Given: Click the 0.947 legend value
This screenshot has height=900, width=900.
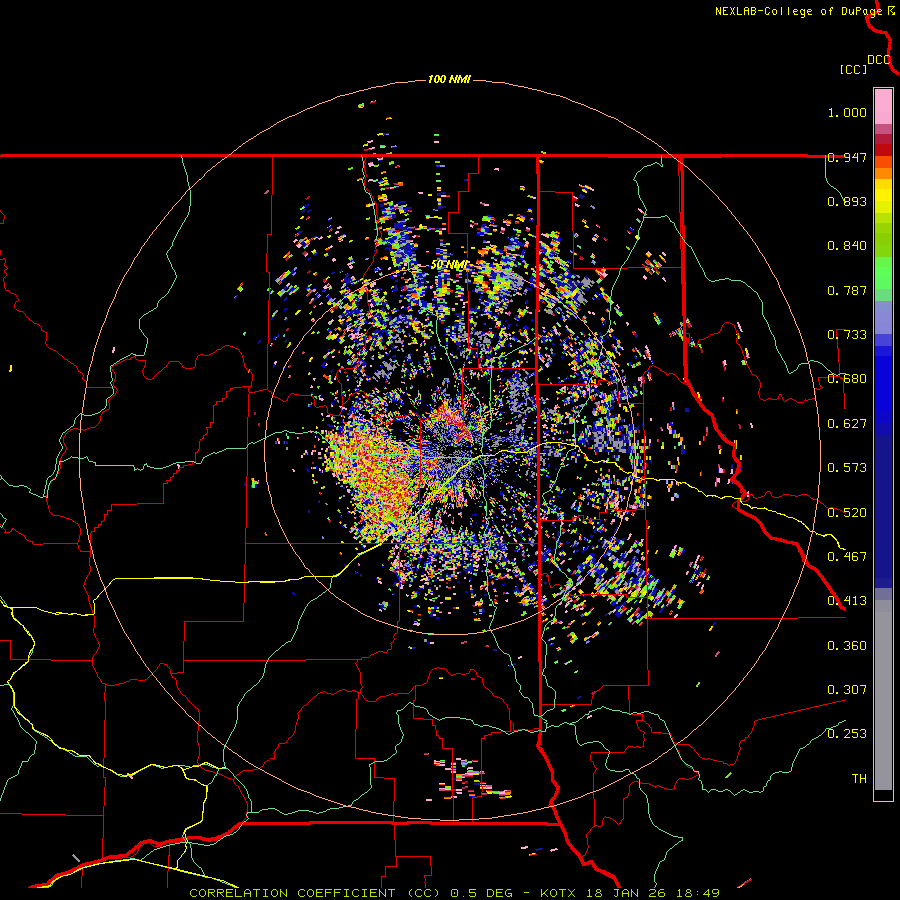Looking at the screenshot, I should point(847,157).
